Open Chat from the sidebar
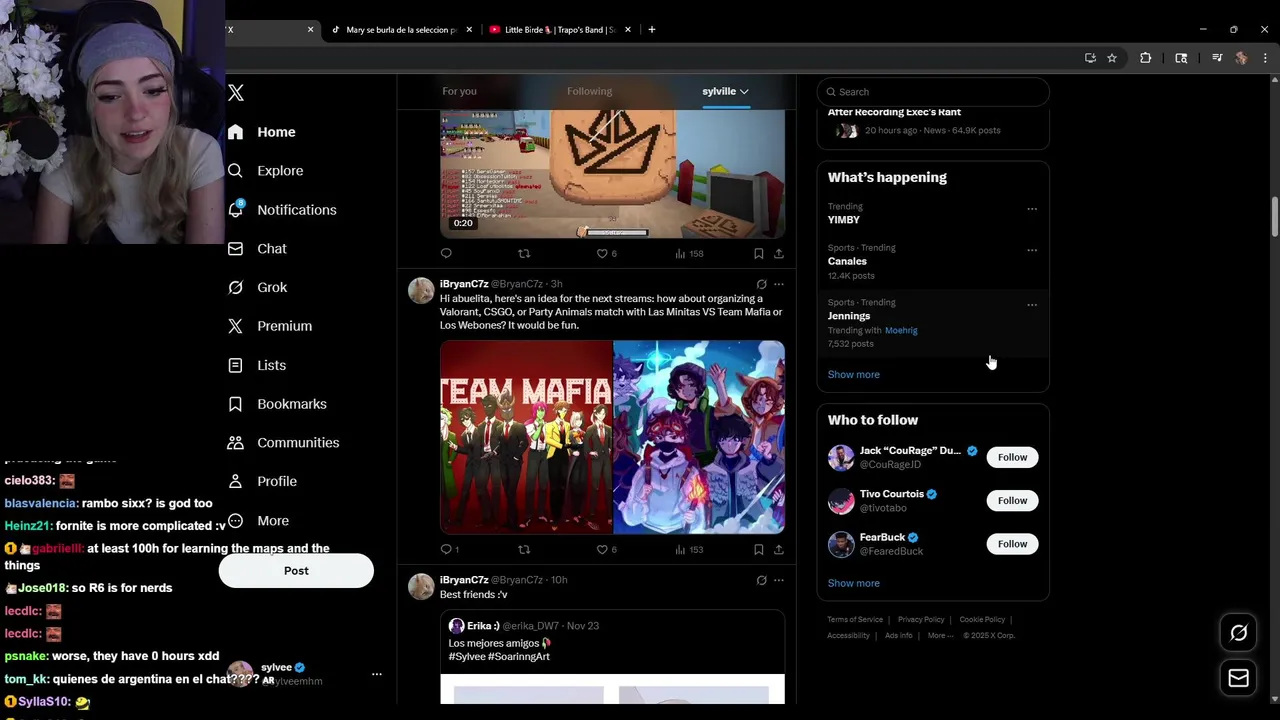The height and width of the screenshot is (720, 1280). 257,249
